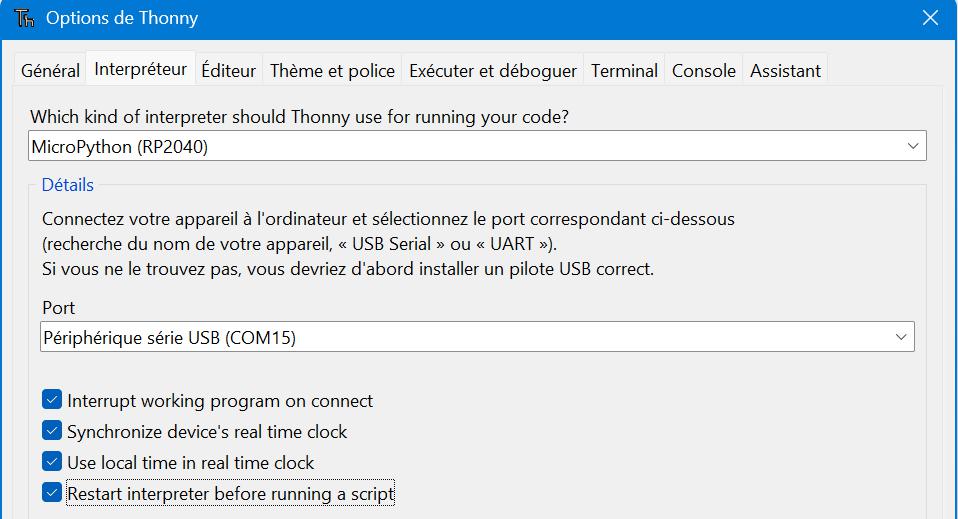
Task: Click the Détails group label
Action: pyautogui.click(x=68, y=185)
